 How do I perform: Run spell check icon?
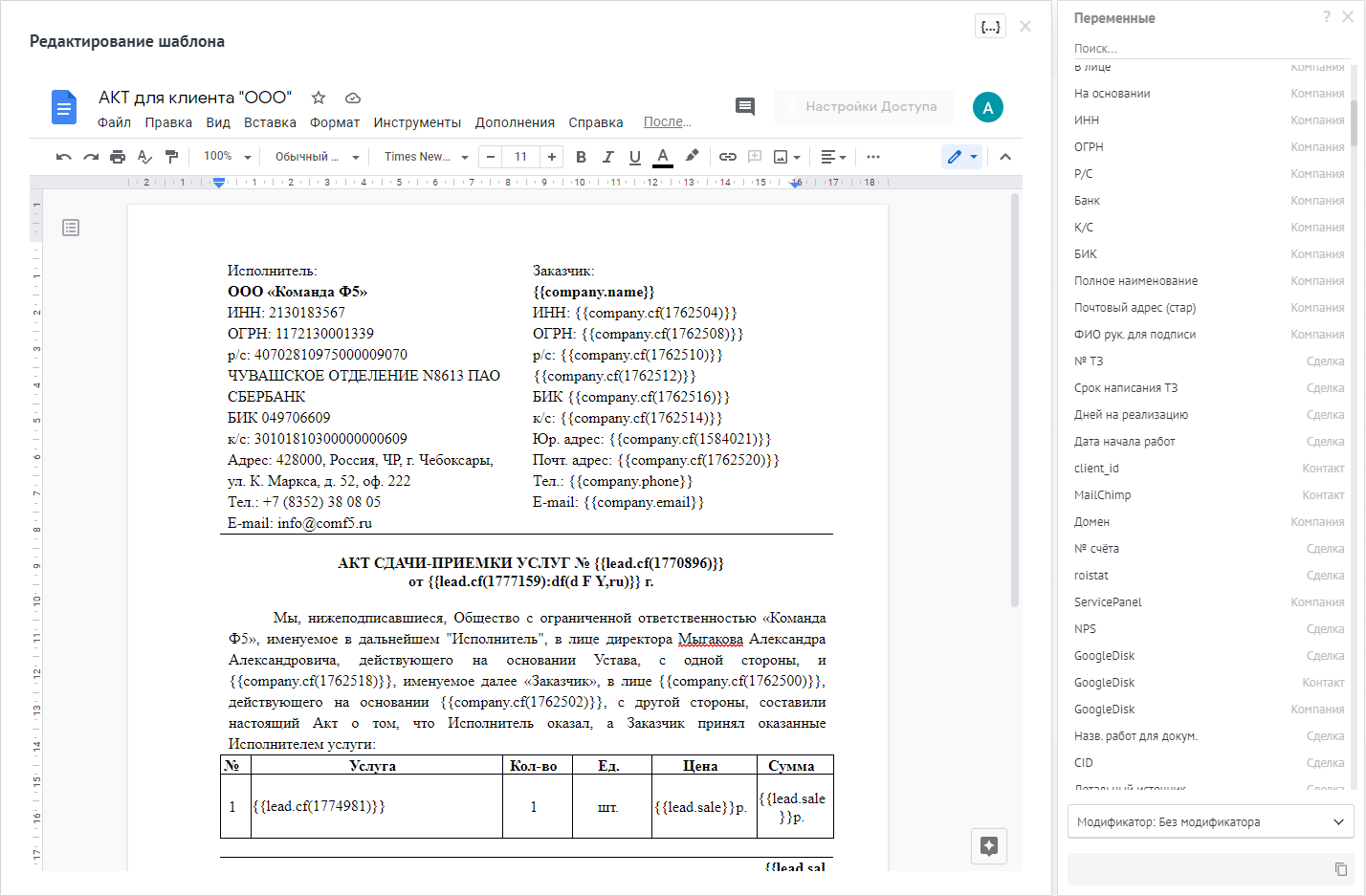pos(144,157)
